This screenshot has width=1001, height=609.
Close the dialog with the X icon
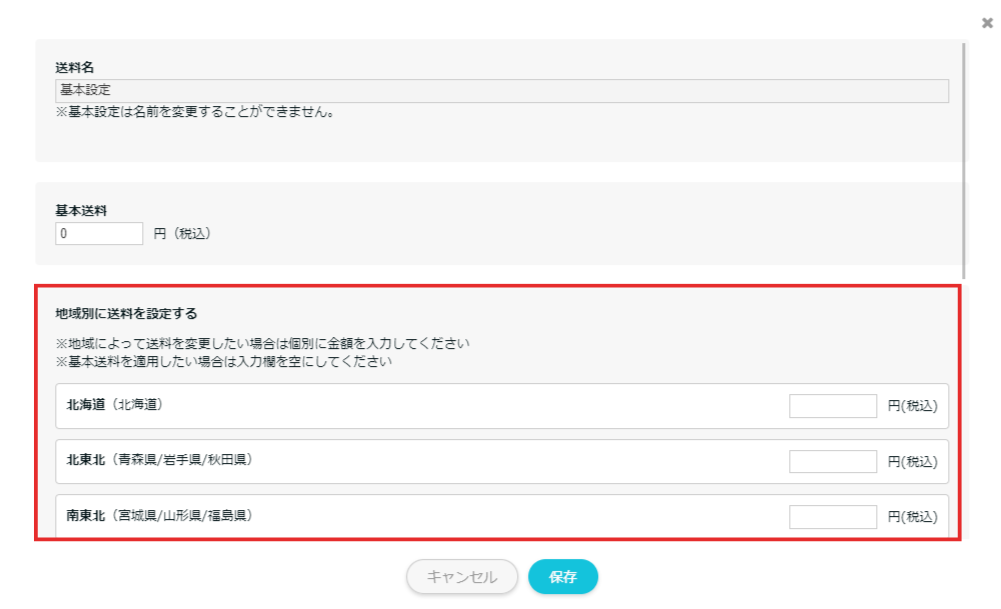pyautogui.click(x=987, y=22)
